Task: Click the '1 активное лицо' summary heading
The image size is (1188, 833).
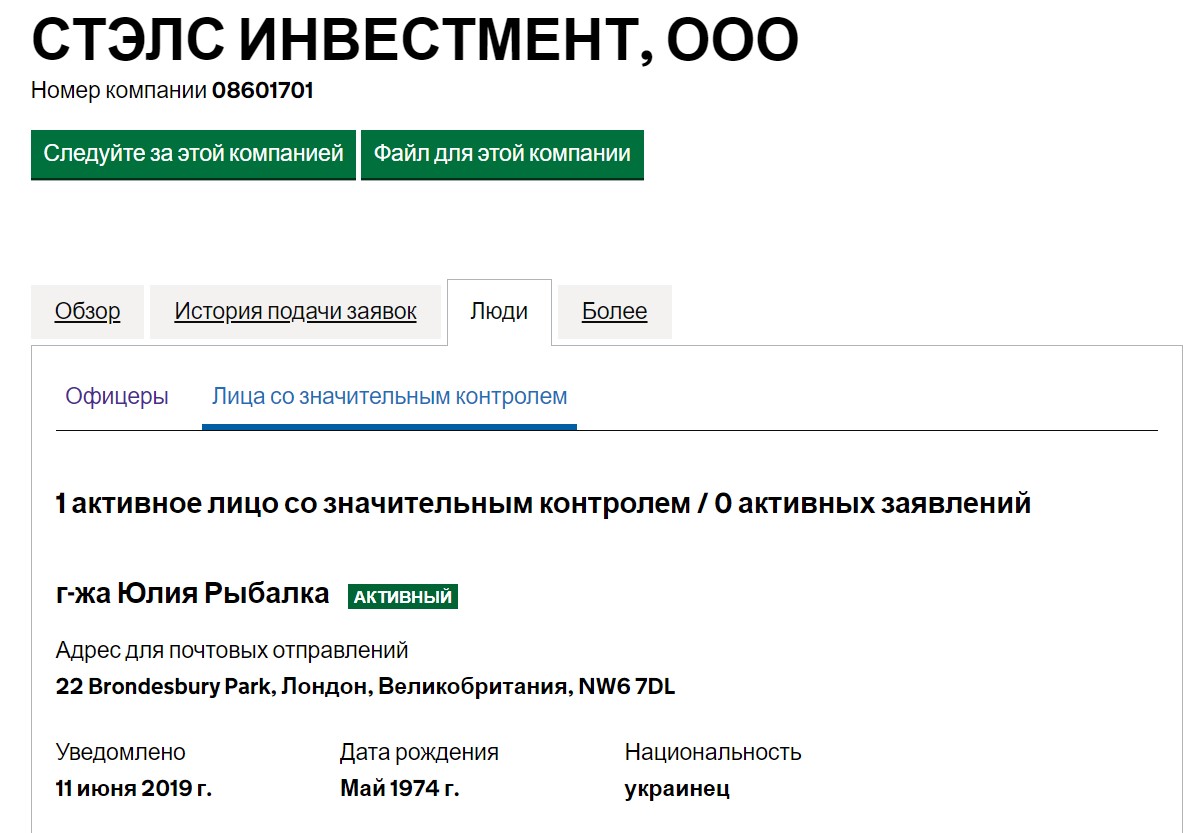Action: point(543,503)
